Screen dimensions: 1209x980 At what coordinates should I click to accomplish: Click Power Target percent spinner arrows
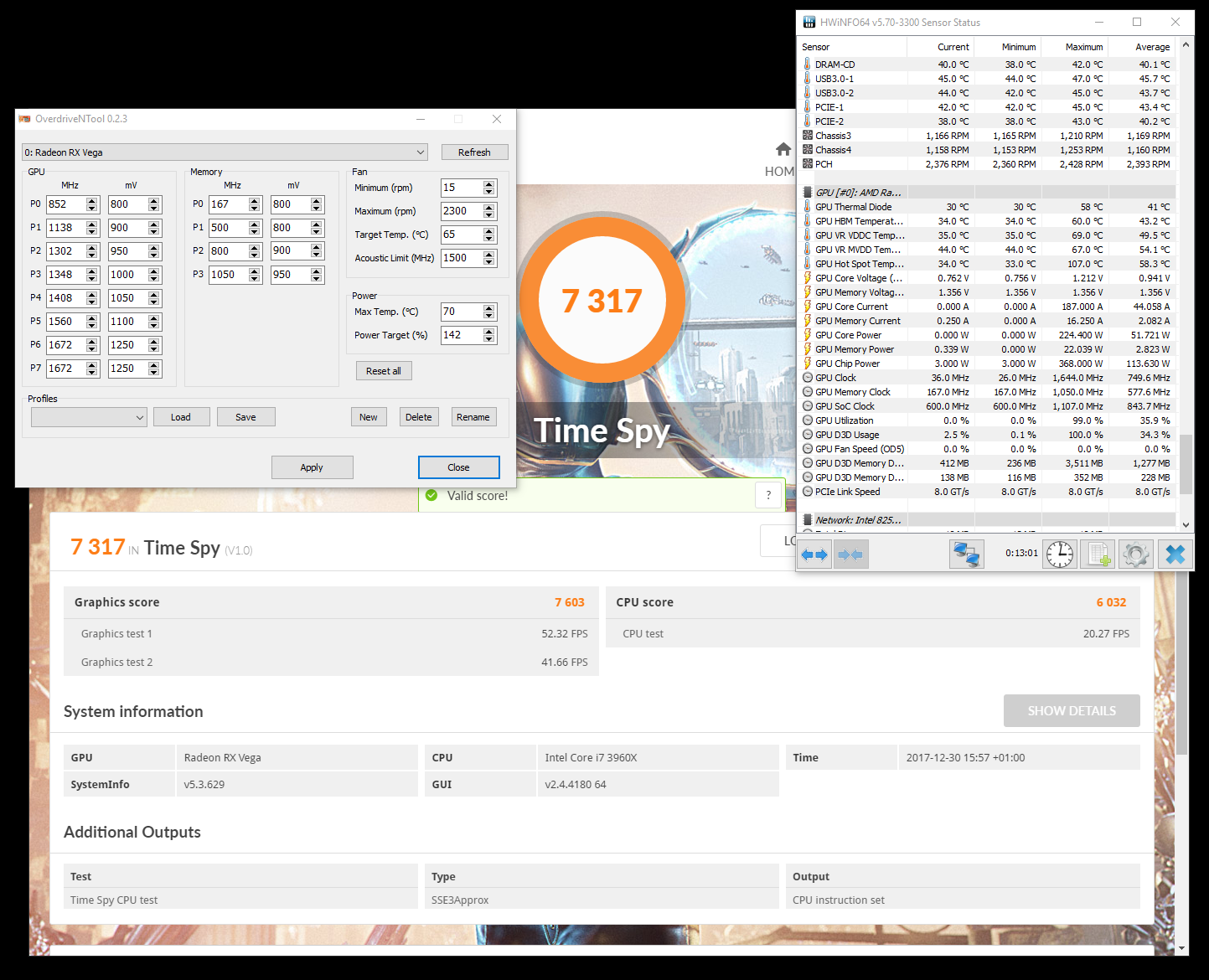click(x=489, y=335)
